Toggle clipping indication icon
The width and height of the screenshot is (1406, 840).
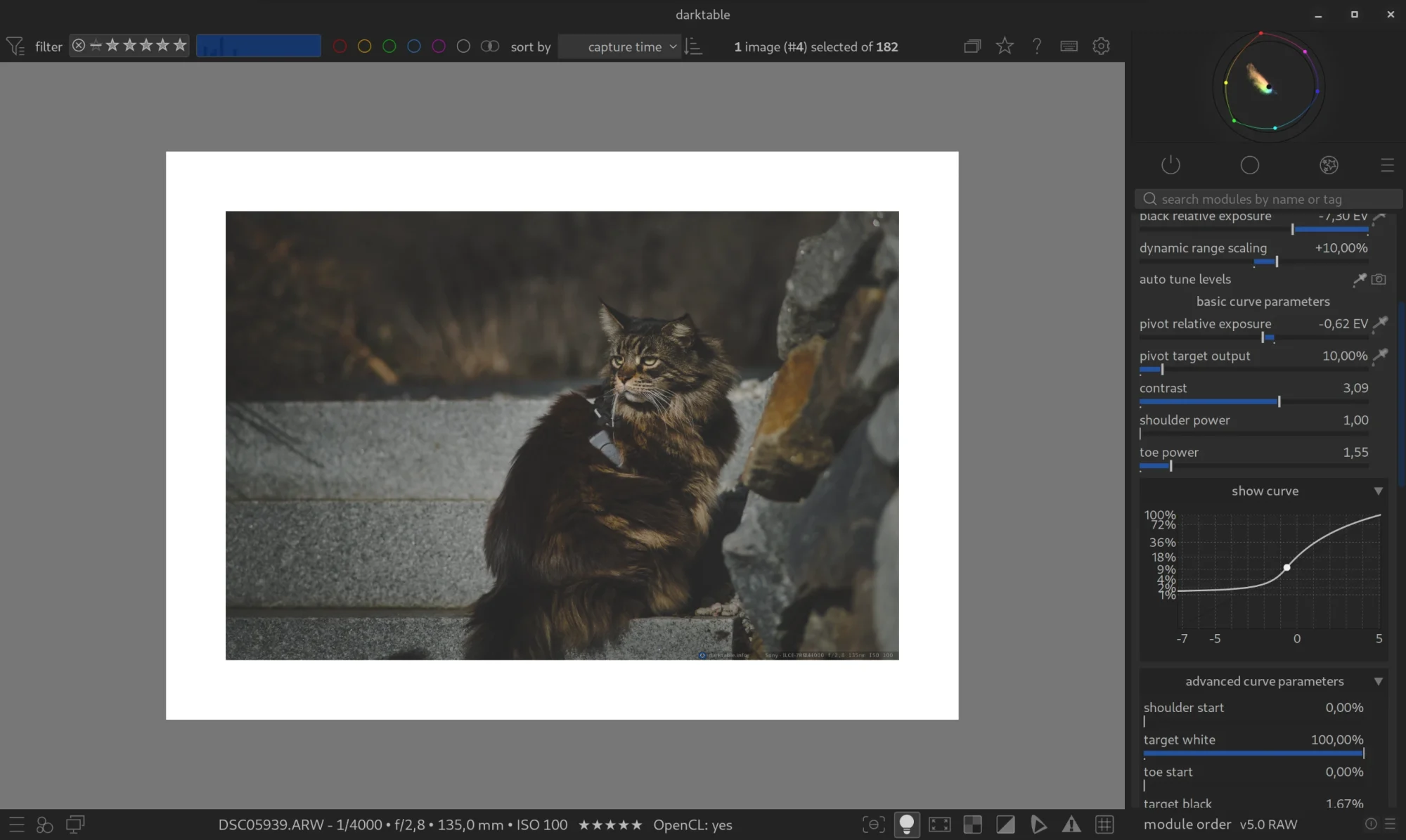[x=1005, y=824]
